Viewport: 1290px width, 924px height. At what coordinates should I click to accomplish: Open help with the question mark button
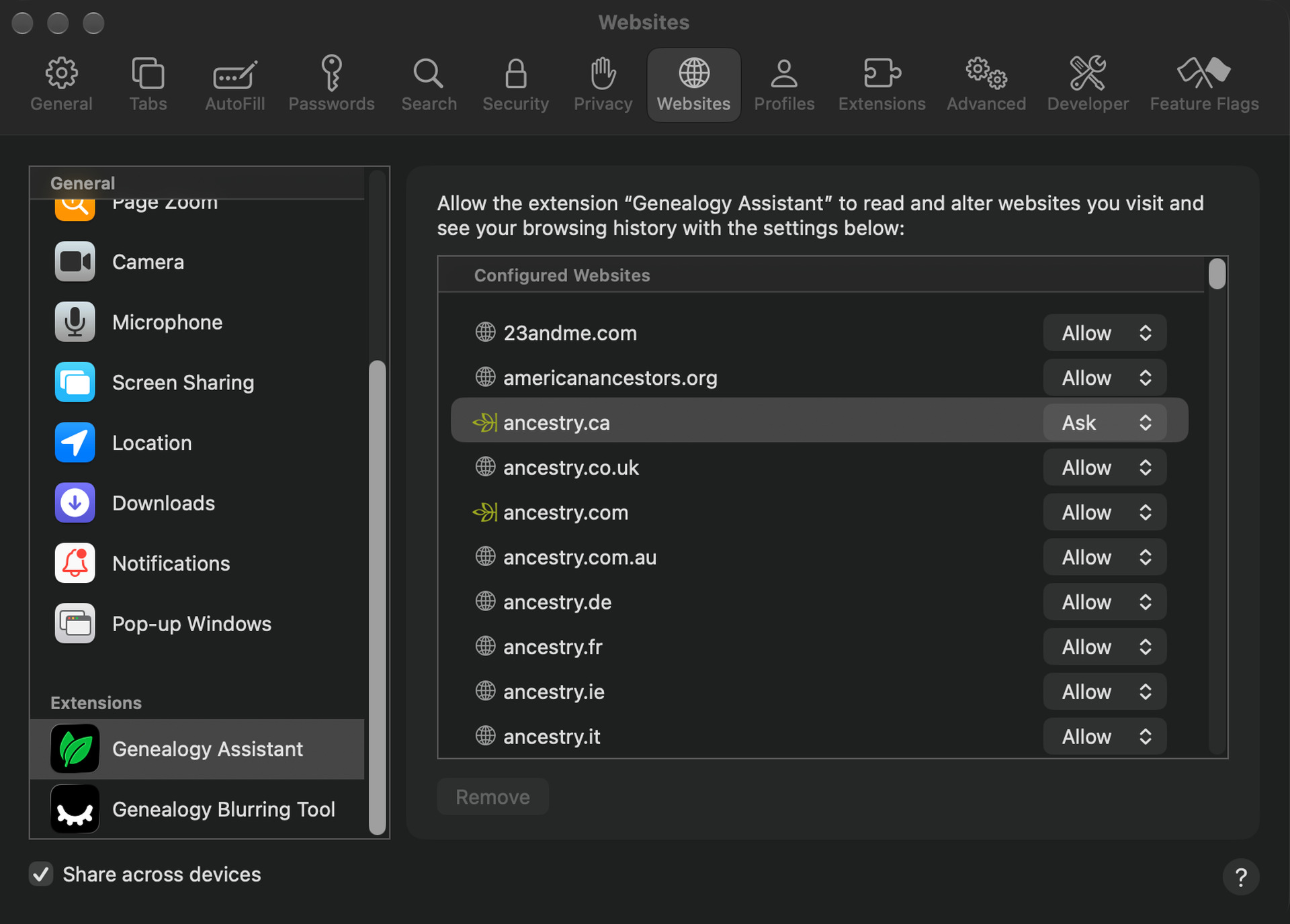click(x=1240, y=877)
